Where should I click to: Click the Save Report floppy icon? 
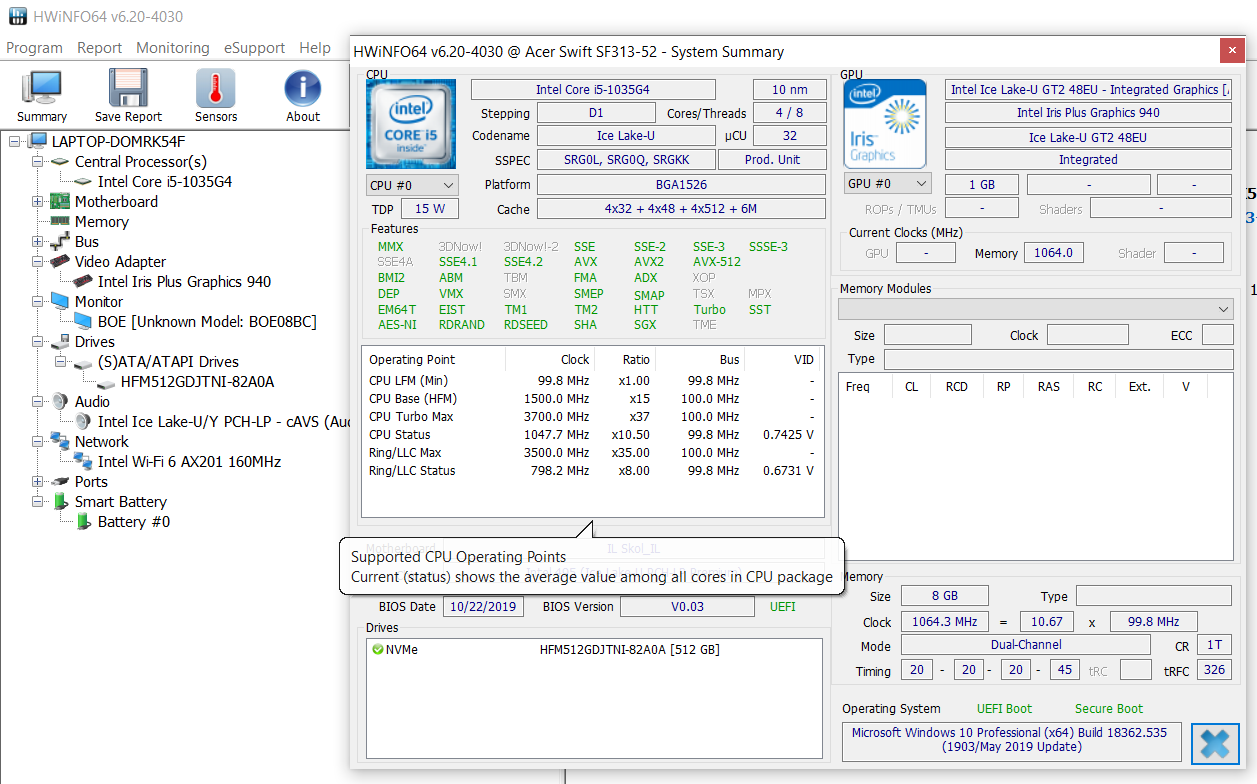click(x=128, y=88)
